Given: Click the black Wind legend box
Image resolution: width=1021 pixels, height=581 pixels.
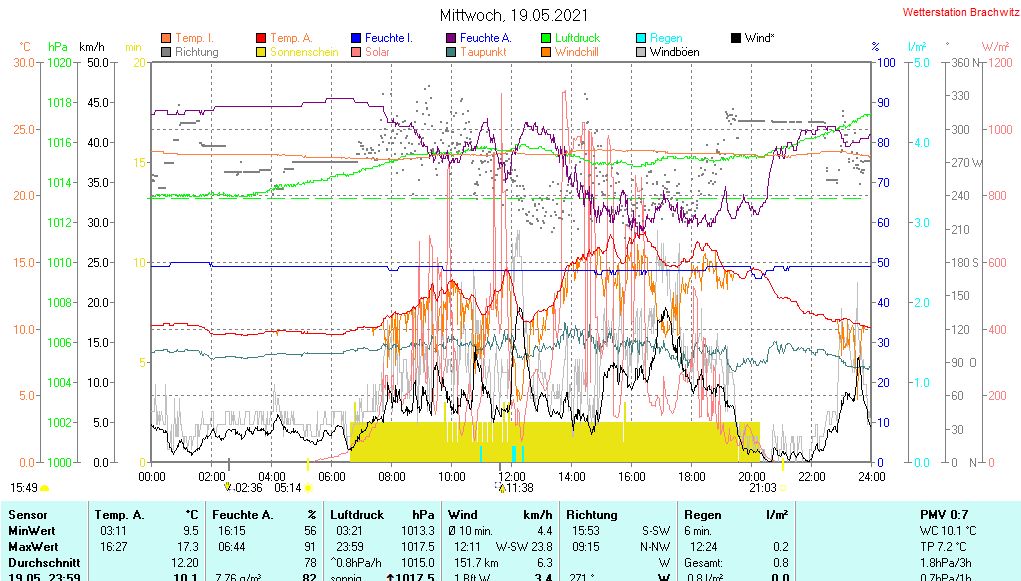Looking at the screenshot, I should pos(736,38).
